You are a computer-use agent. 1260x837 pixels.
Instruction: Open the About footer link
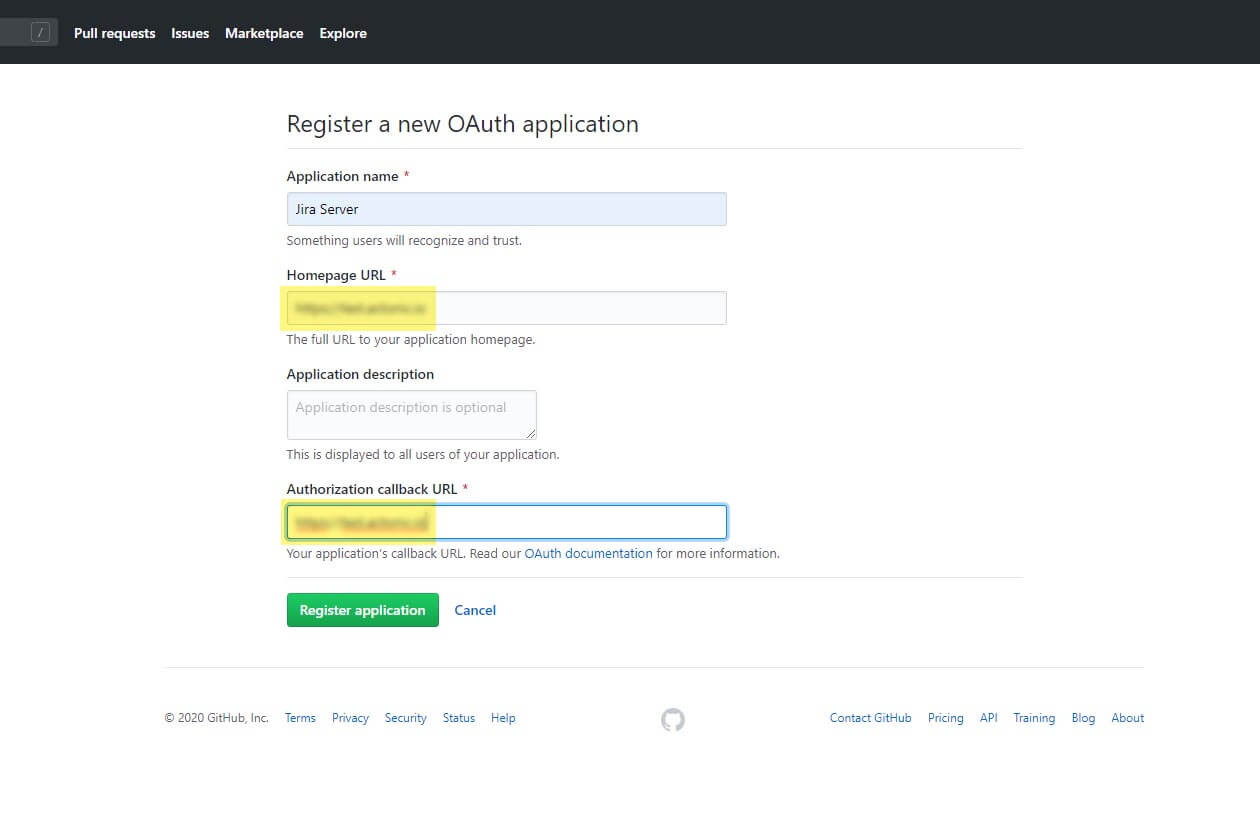tap(1128, 718)
